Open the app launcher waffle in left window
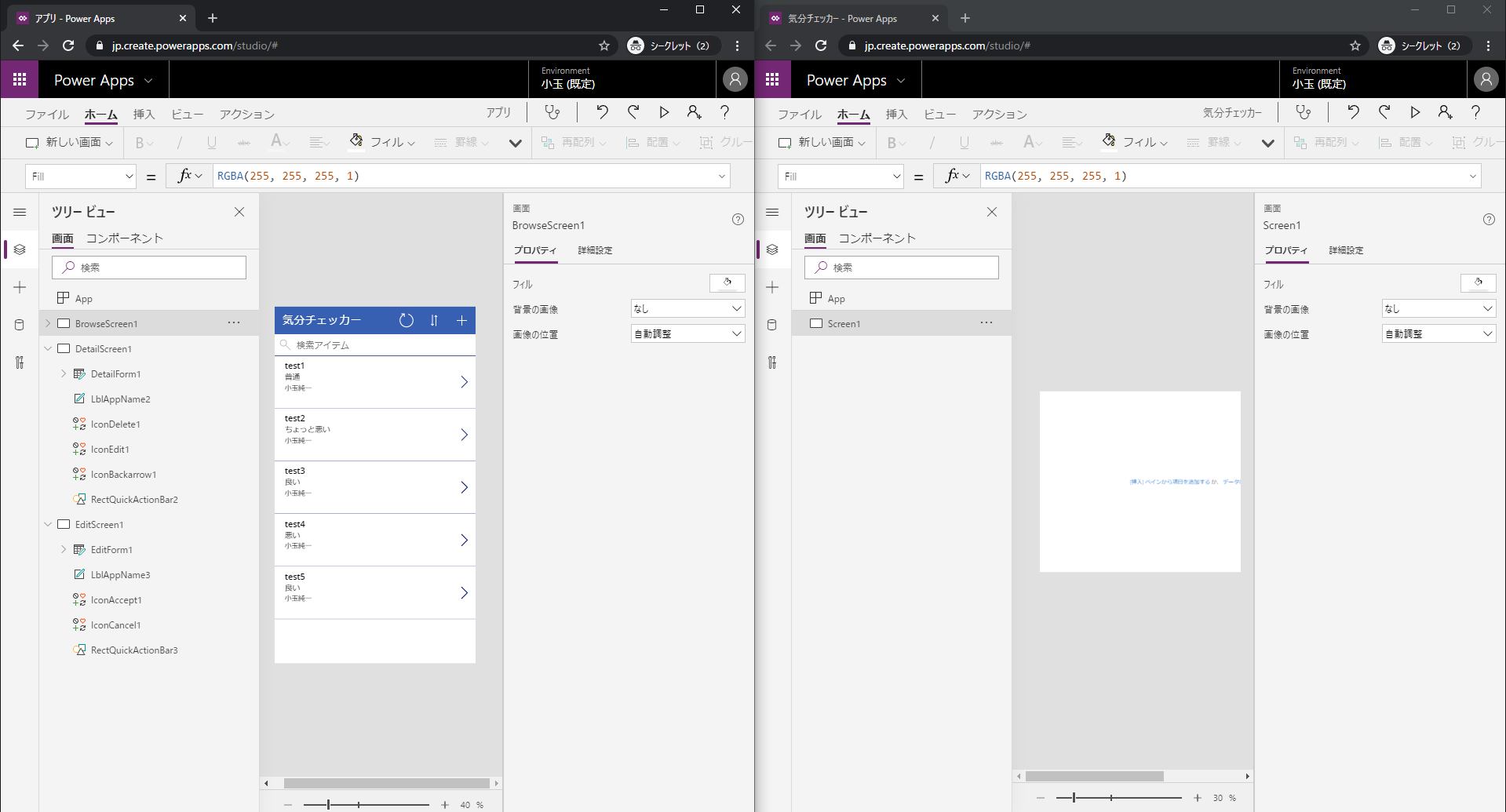Viewport: 1506px width, 812px height. point(20,80)
